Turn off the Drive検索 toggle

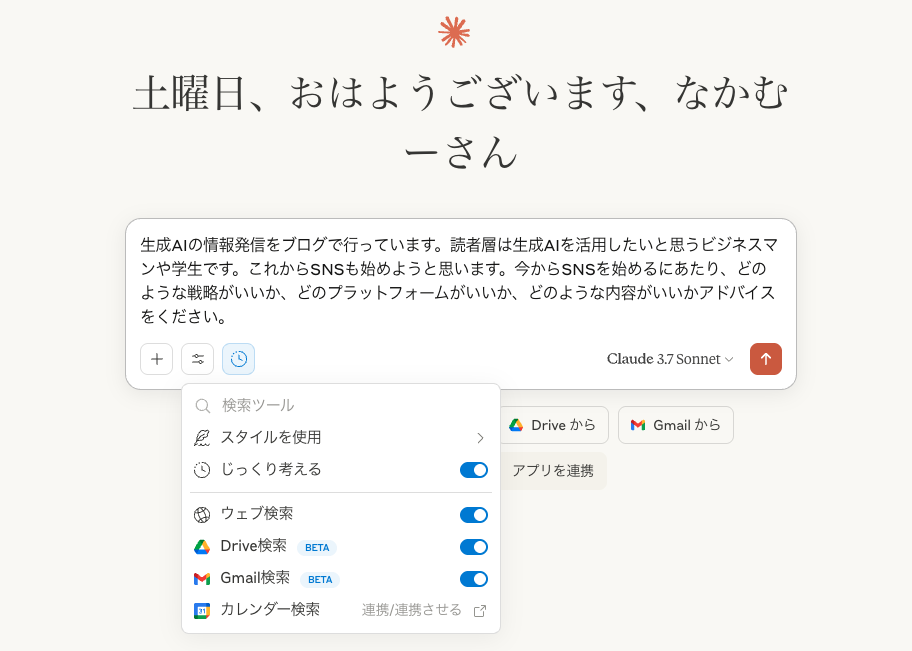[x=474, y=547]
